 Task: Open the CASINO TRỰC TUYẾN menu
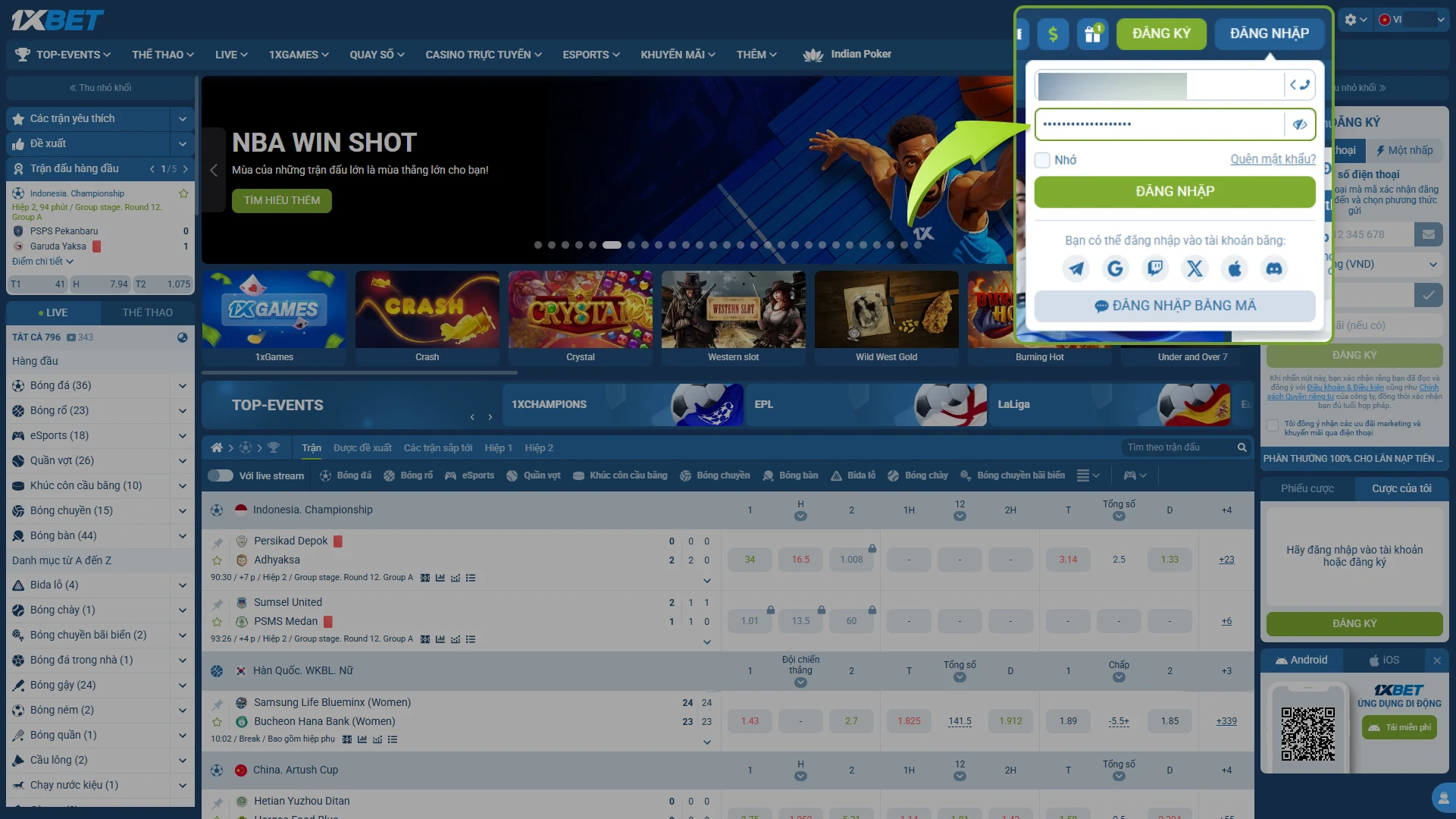click(484, 55)
